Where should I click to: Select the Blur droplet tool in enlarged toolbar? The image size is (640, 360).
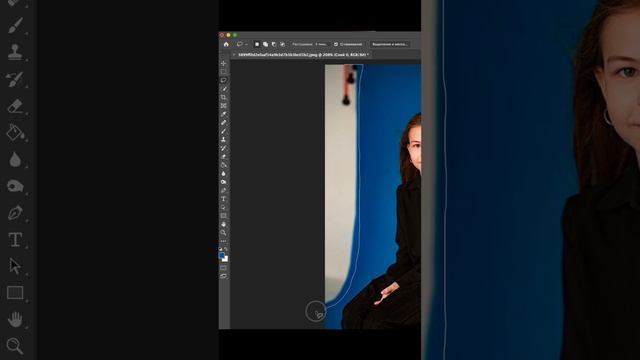click(x=15, y=160)
